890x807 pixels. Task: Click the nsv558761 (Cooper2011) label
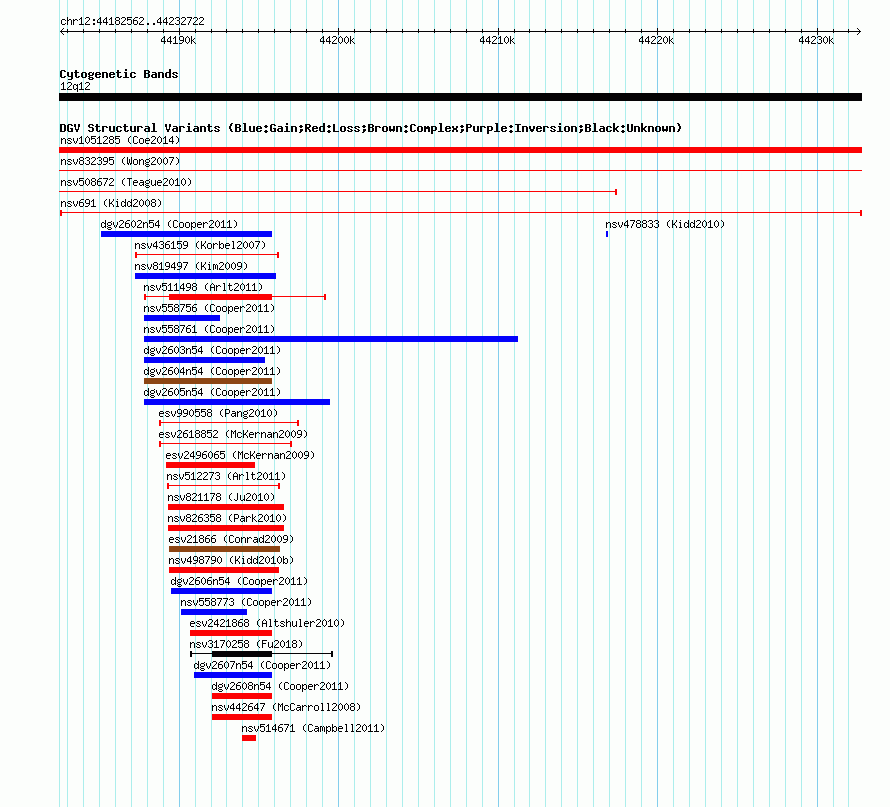click(209, 329)
